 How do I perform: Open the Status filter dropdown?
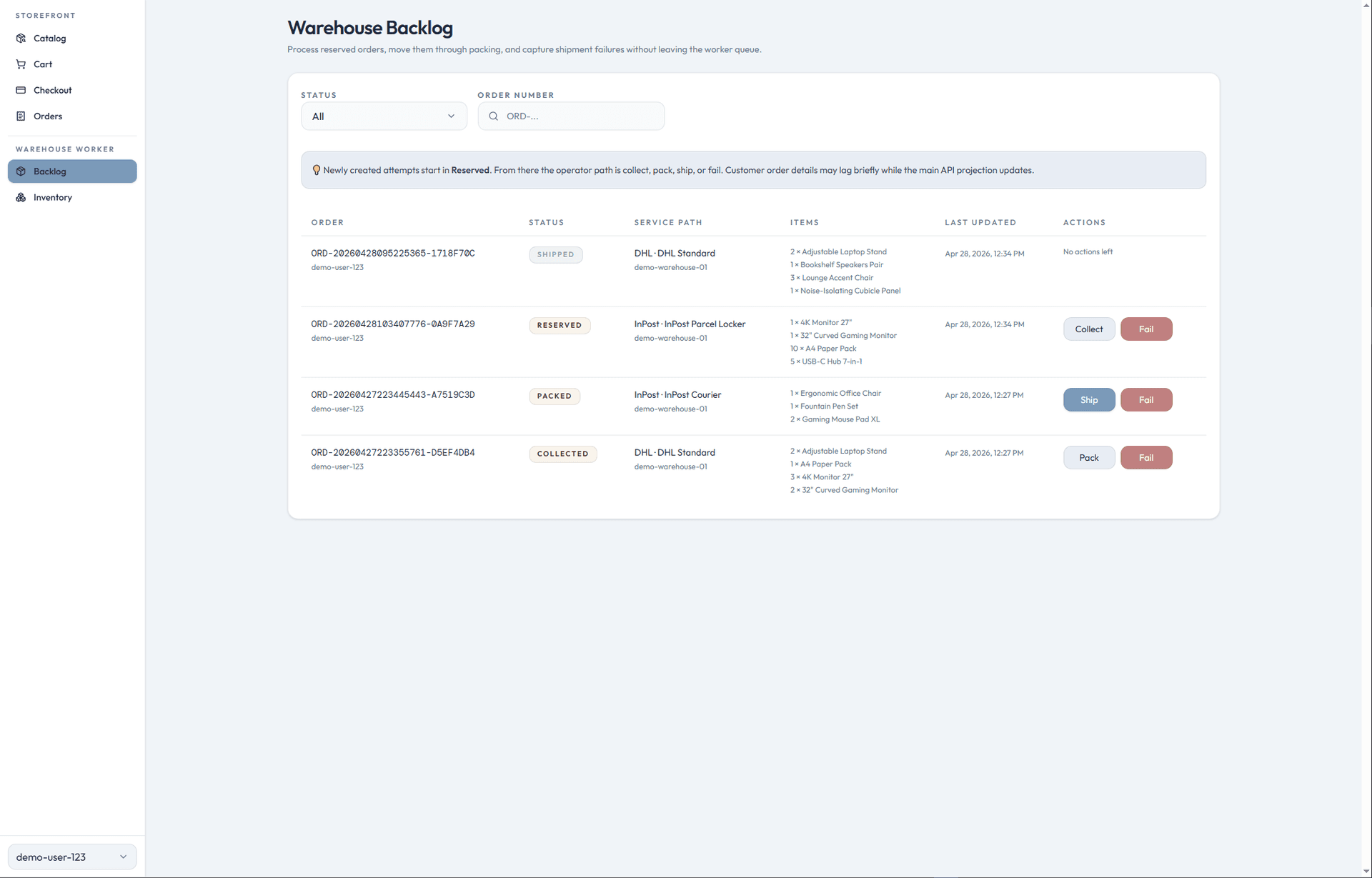(x=384, y=116)
